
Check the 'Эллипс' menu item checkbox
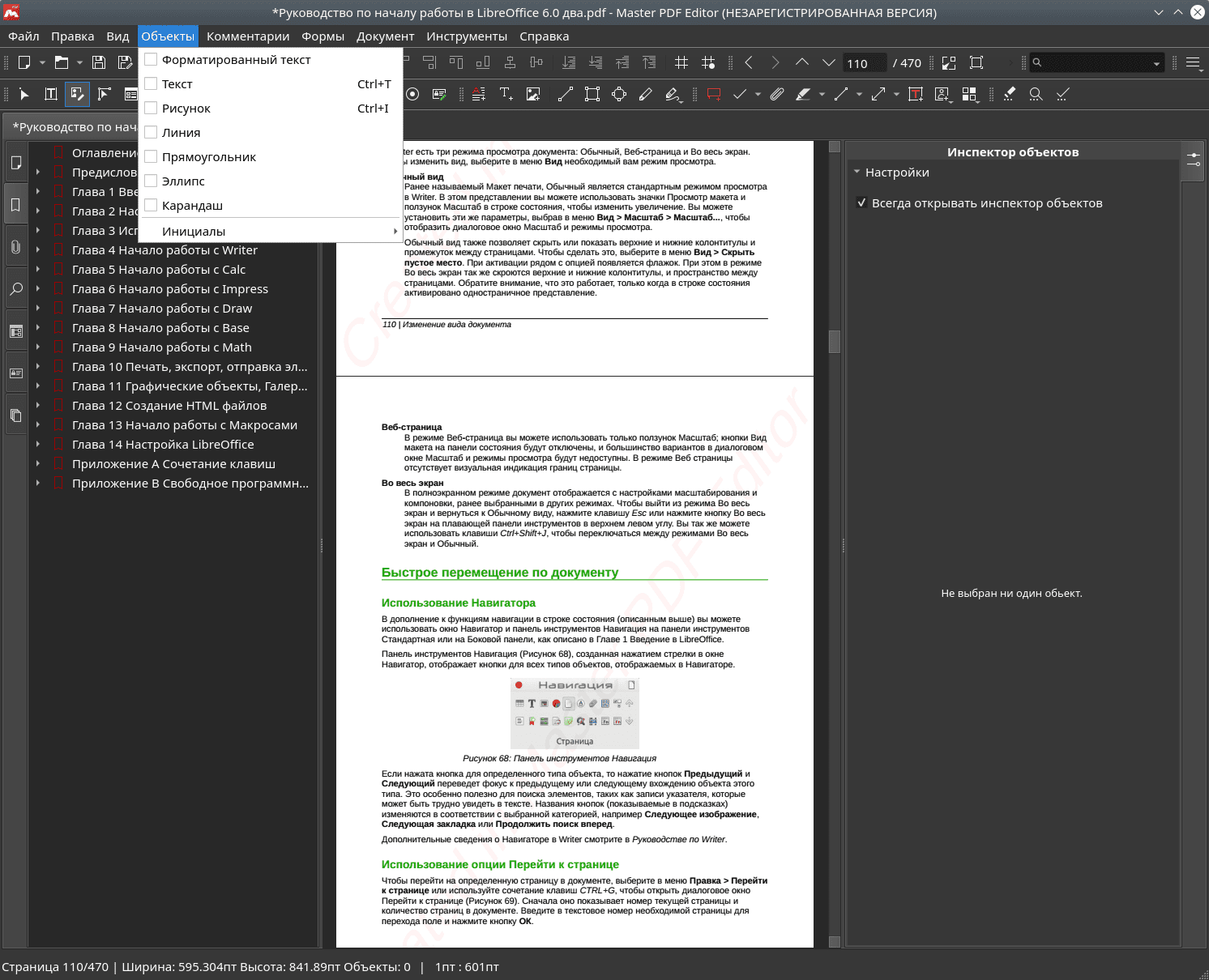(x=151, y=181)
